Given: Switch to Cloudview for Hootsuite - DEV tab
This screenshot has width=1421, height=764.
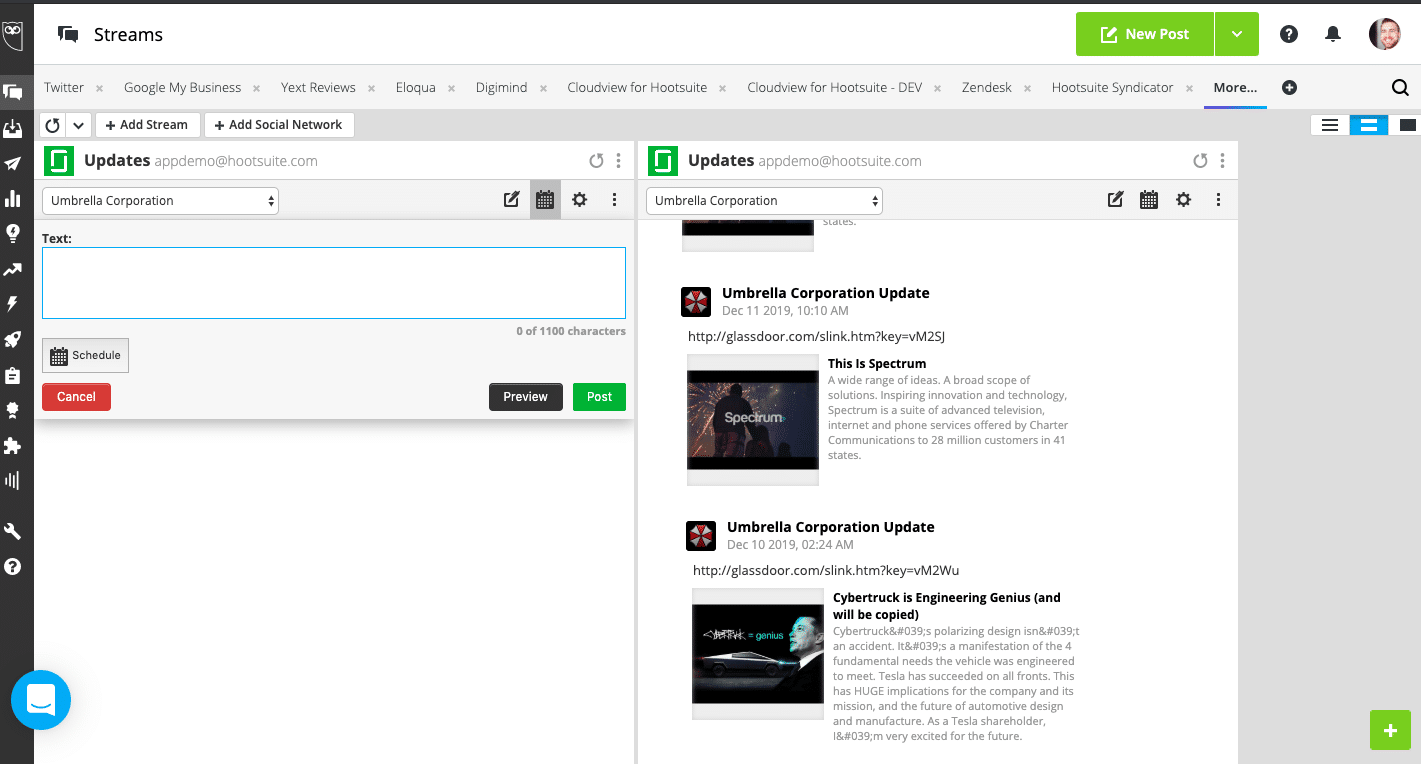Looking at the screenshot, I should tap(834, 88).
